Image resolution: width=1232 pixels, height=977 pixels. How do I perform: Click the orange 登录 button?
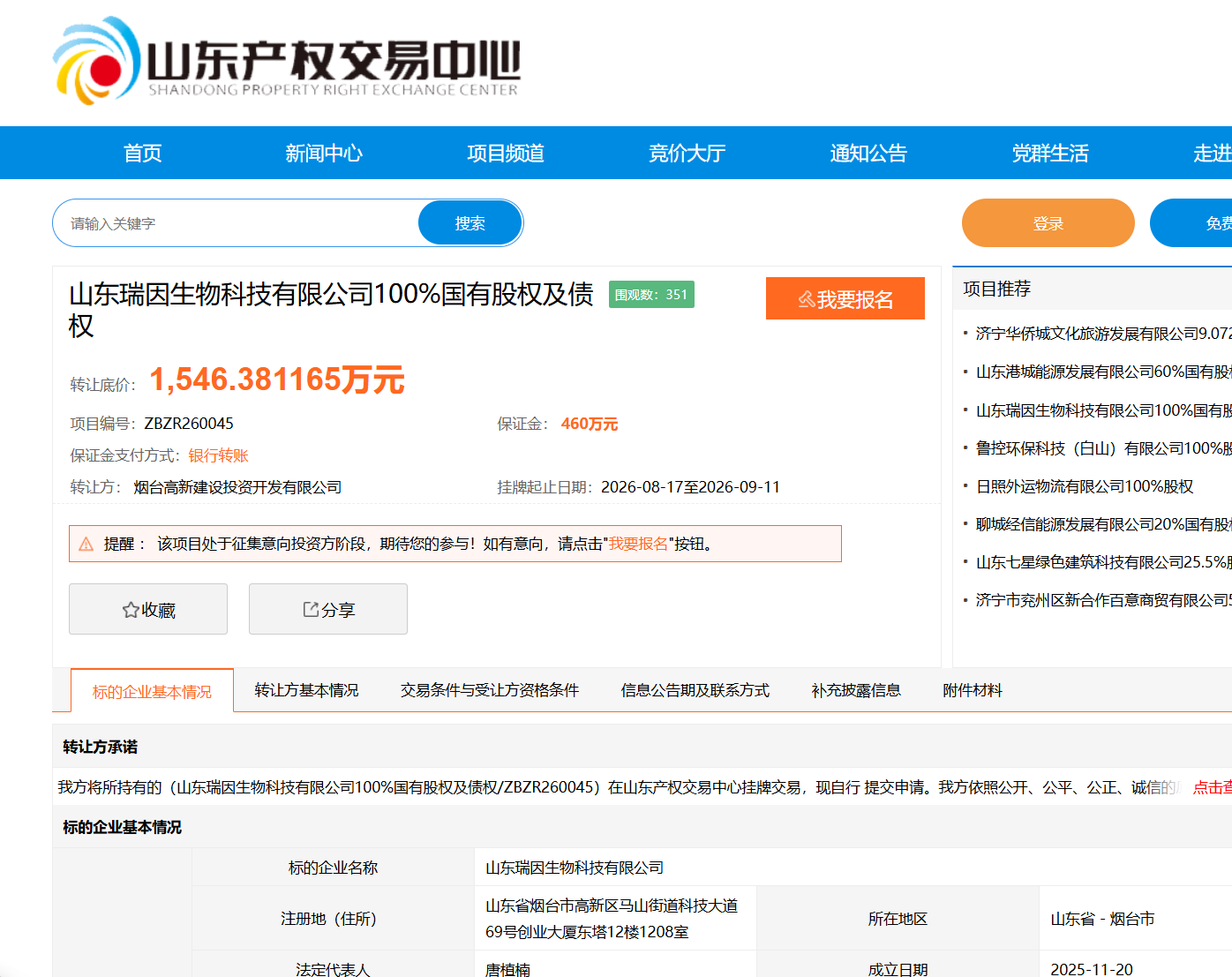pyautogui.click(x=1048, y=223)
